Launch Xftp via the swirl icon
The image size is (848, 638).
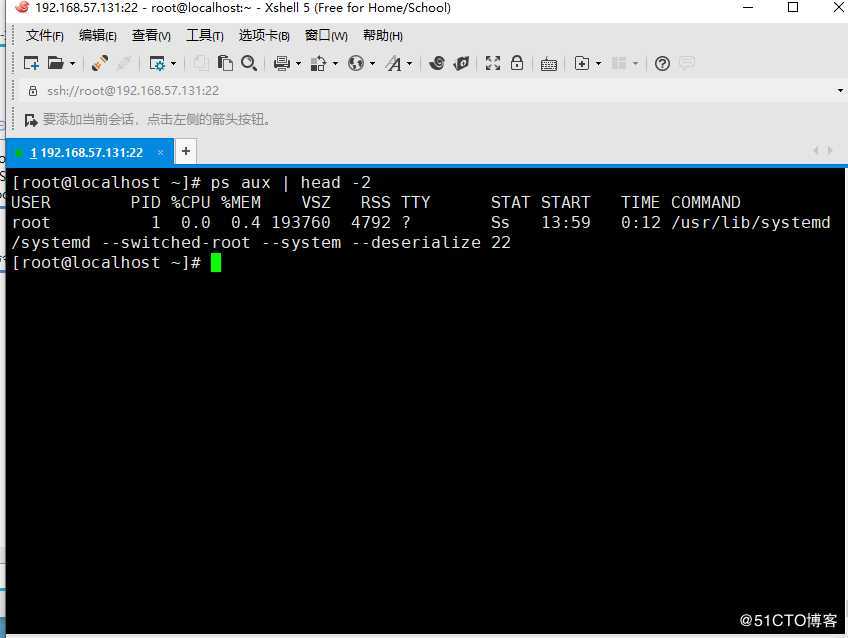click(x=437, y=63)
